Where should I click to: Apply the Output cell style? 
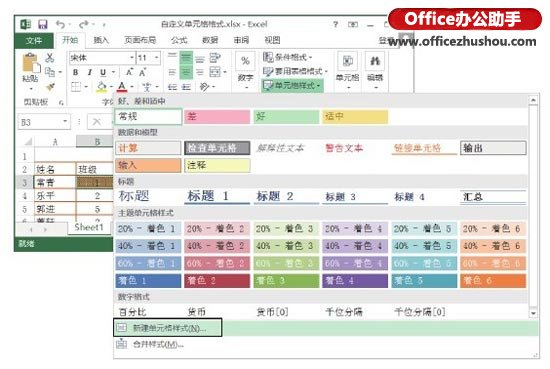(x=493, y=148)
